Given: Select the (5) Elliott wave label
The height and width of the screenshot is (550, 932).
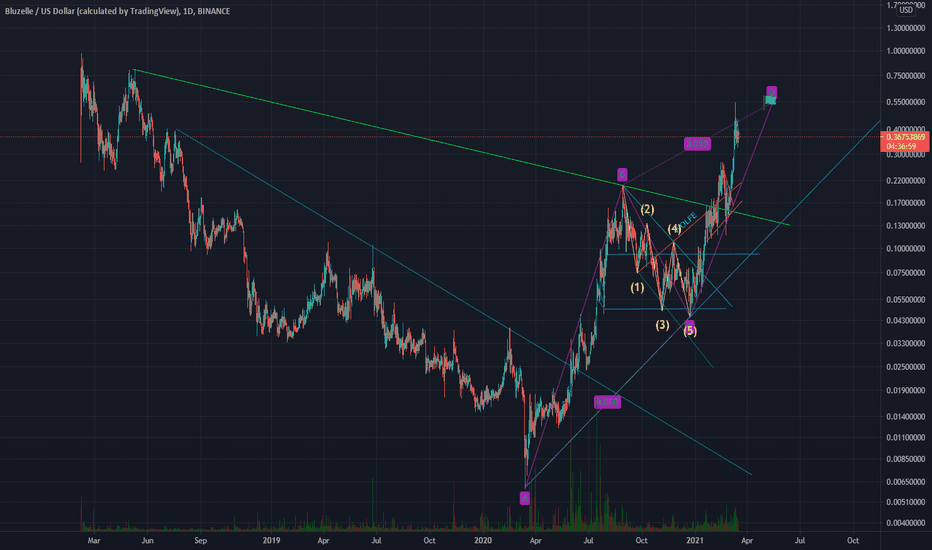Looking at the screenshot, I should 690,331.
